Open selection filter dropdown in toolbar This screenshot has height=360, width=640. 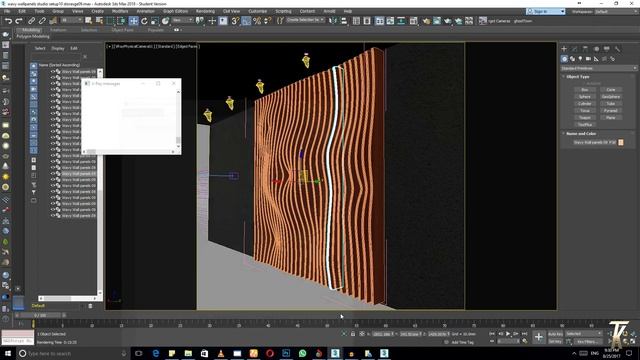coord(71,20)
